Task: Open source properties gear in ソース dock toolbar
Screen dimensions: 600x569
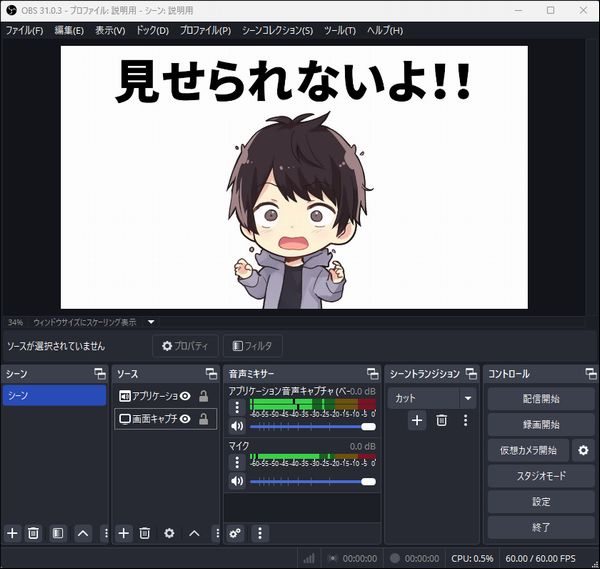Action: click(x=169, y=533)
